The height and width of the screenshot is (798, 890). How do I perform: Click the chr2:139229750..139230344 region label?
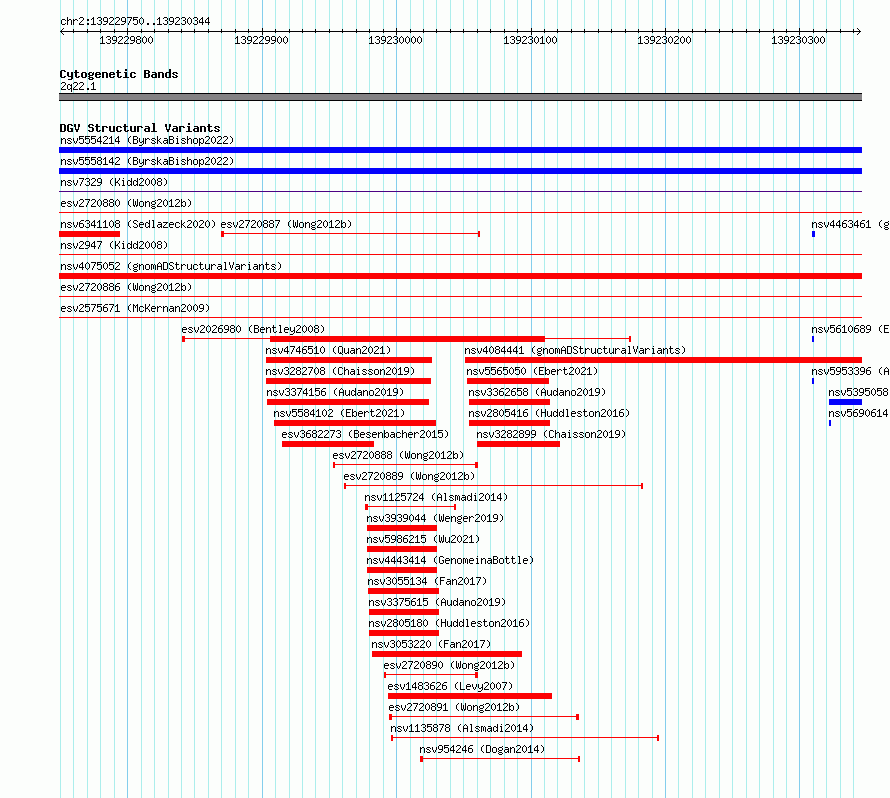click(135, 21)
